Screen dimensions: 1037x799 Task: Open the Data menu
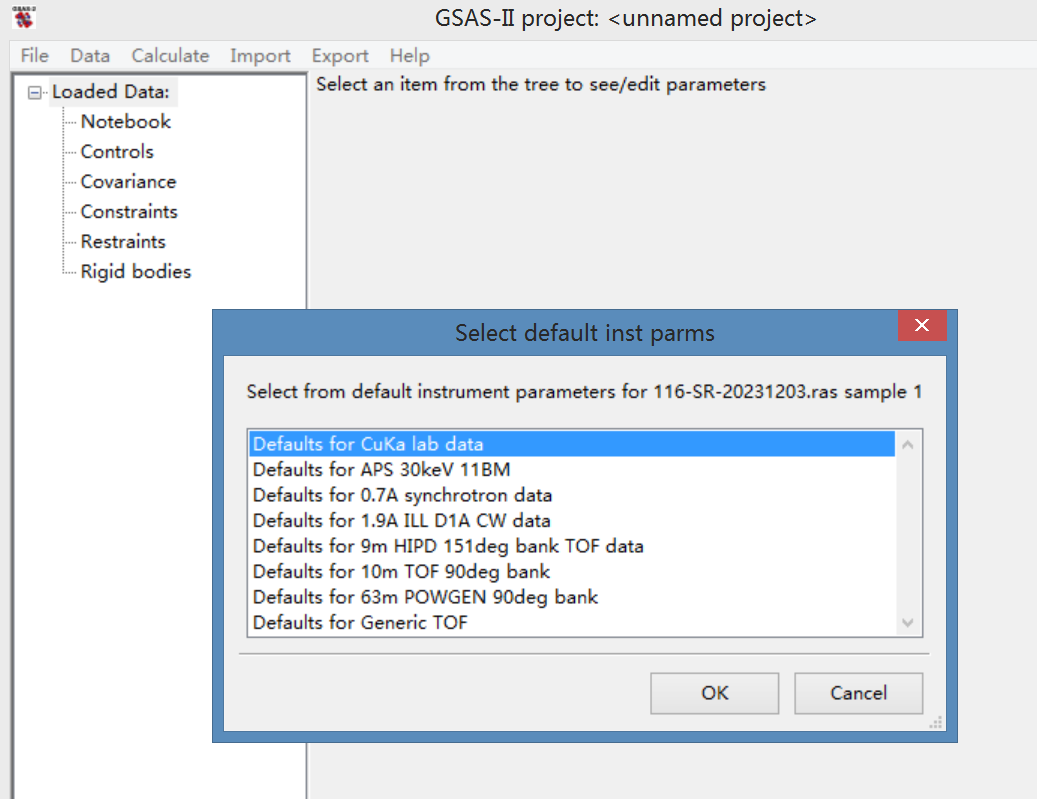click(x=90, y=56)
